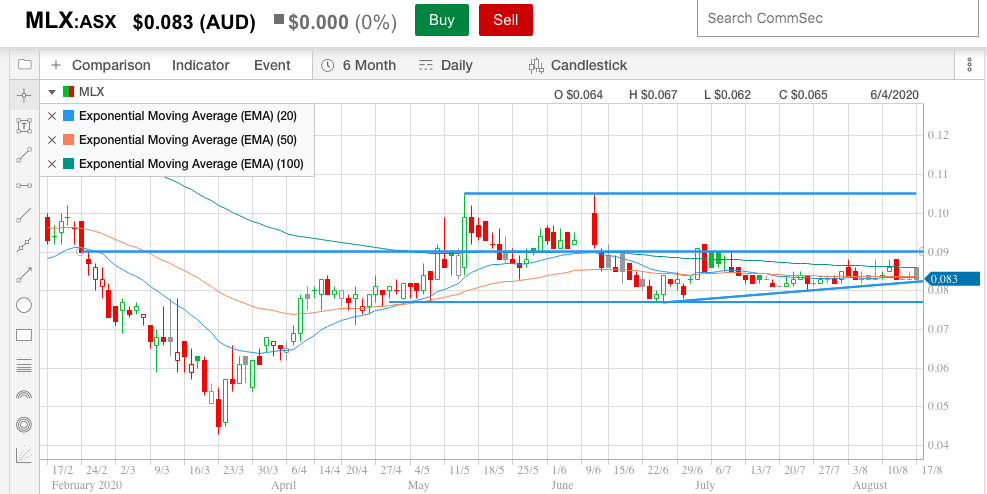The width and height of the screenshot is (987, 494).
Task: Select the blue resistance line near 0.105
Action: click(x=689, y=193)
